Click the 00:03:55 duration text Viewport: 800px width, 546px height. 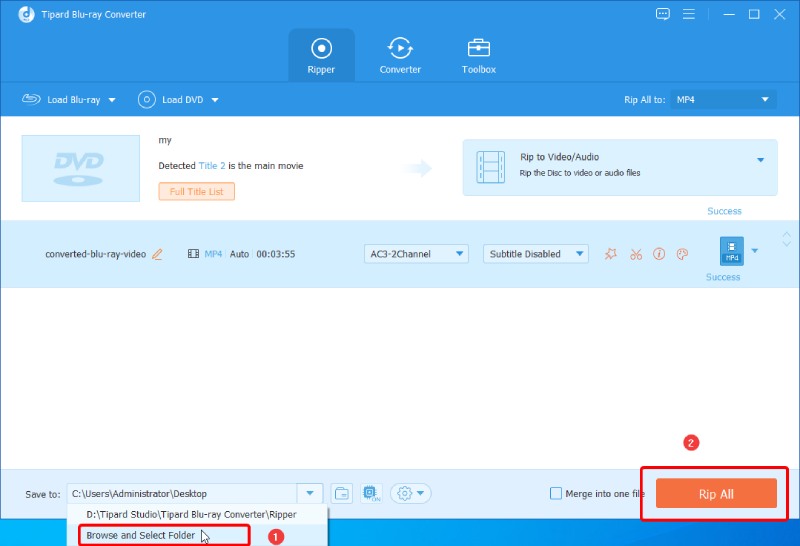point(276,254)
